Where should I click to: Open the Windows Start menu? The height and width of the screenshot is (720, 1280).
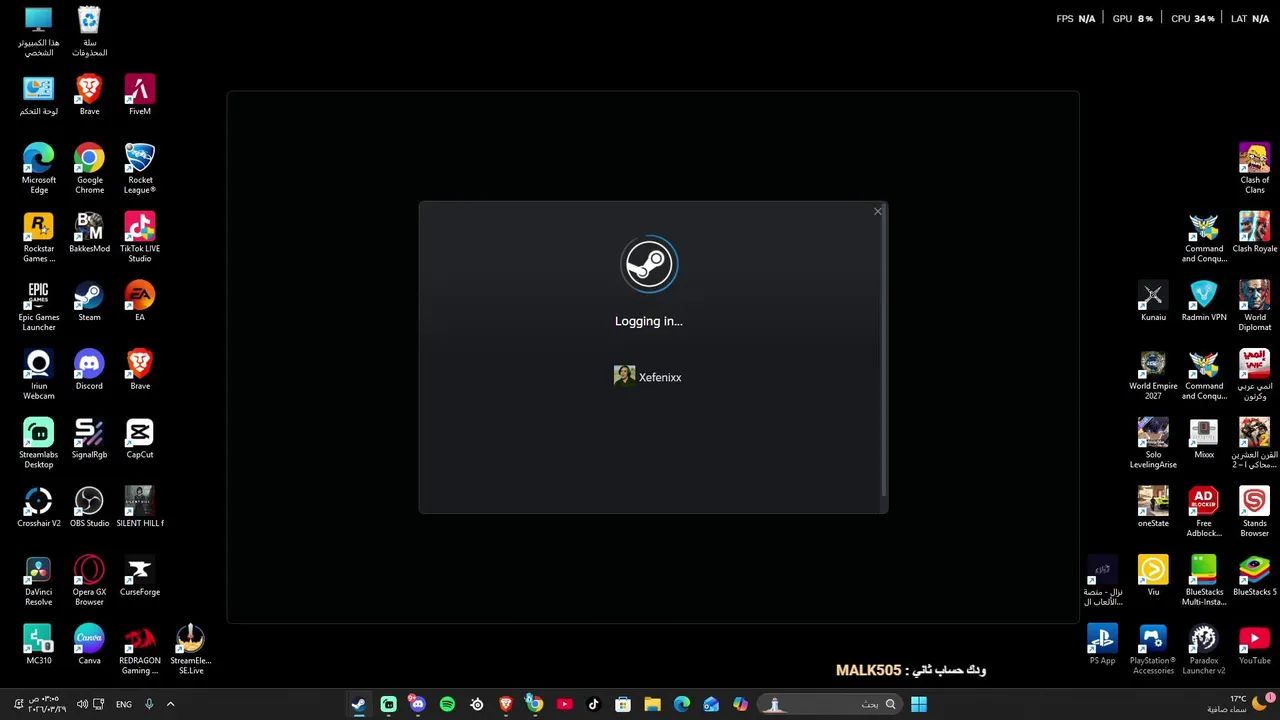tap(918, 704)
